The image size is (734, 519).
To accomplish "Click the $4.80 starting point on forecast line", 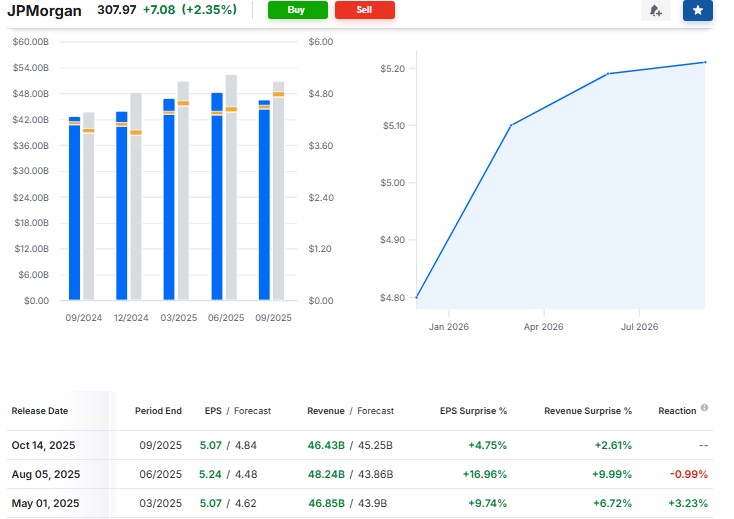I will 417,297.
